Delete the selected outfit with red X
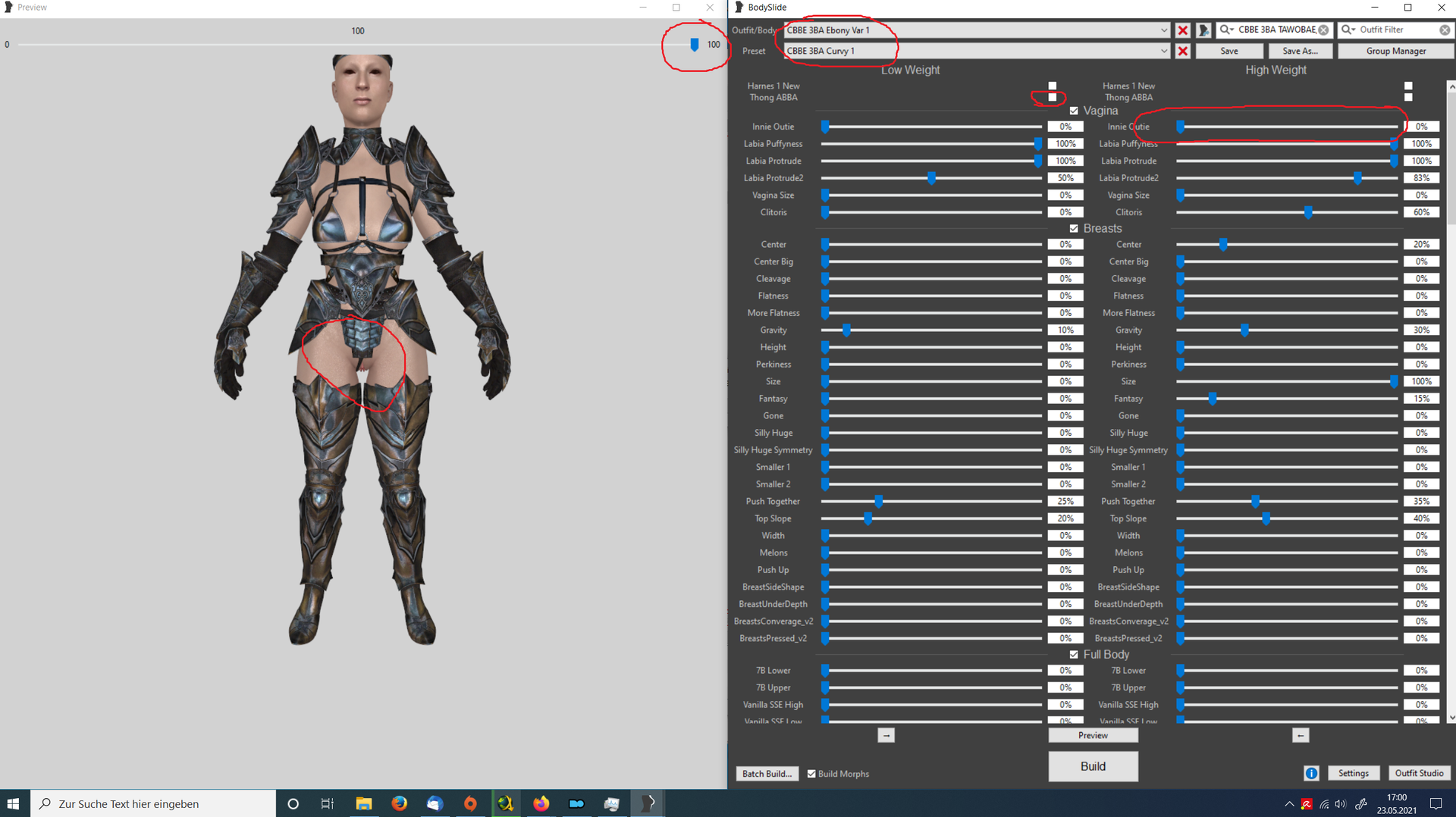1456x817 pixels. coord(1182,30)
